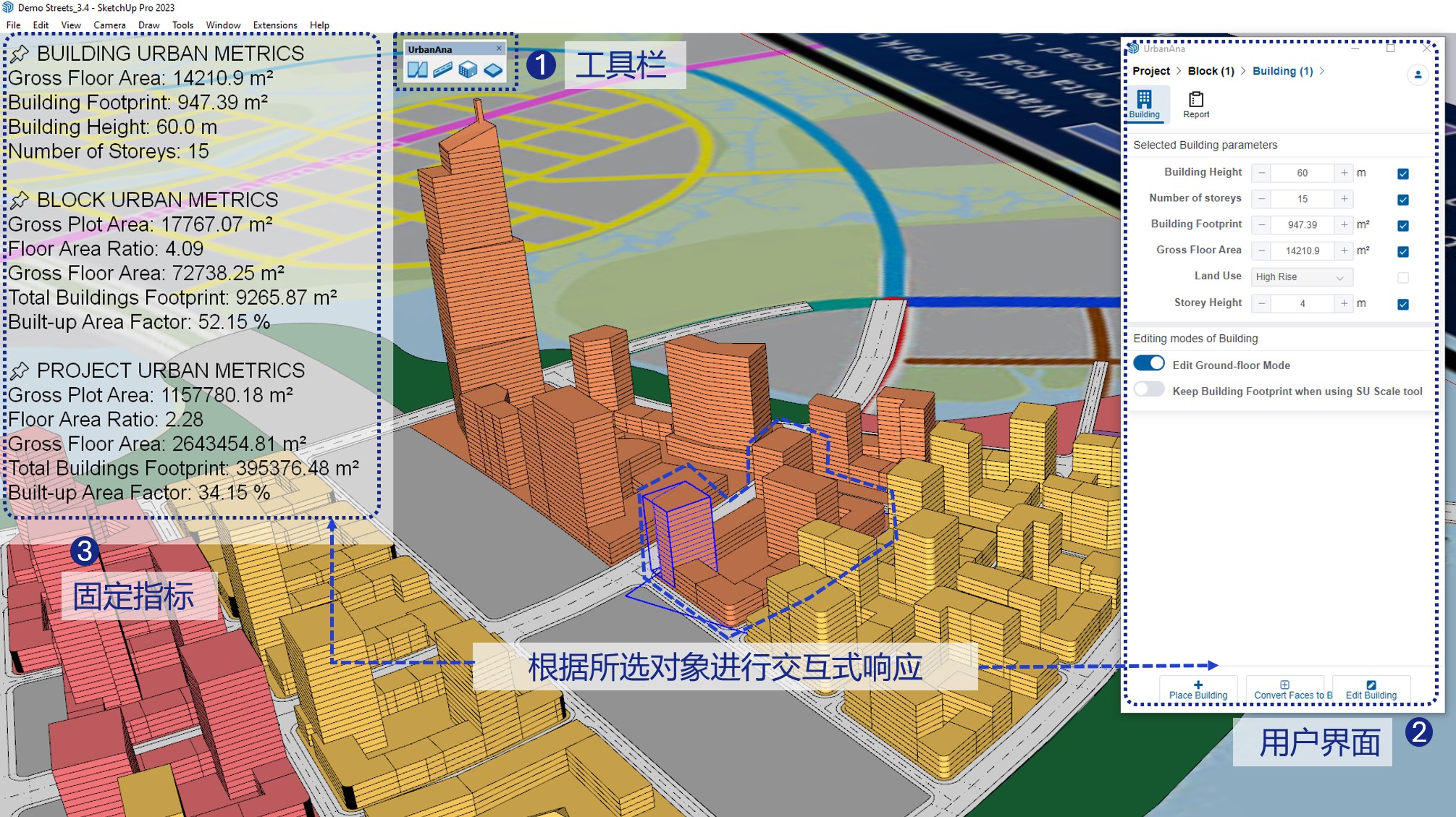The image size is (1456, 817).
Task: Open the user account icon in UrbanAna panel
Action: coord(1418,75)
